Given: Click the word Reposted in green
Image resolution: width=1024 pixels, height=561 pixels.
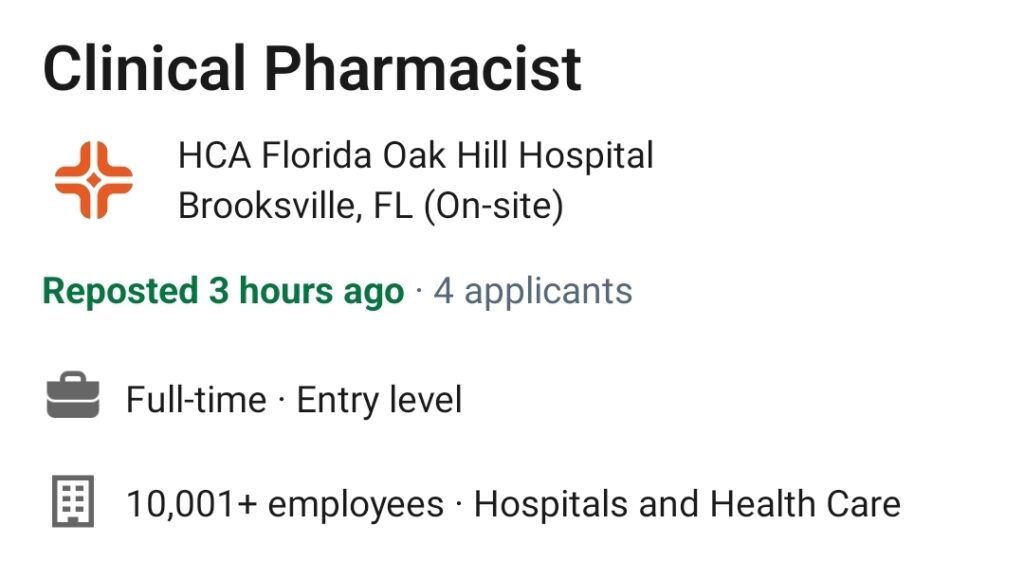Looking at the screenshot, I should click(x=121, y=291).
